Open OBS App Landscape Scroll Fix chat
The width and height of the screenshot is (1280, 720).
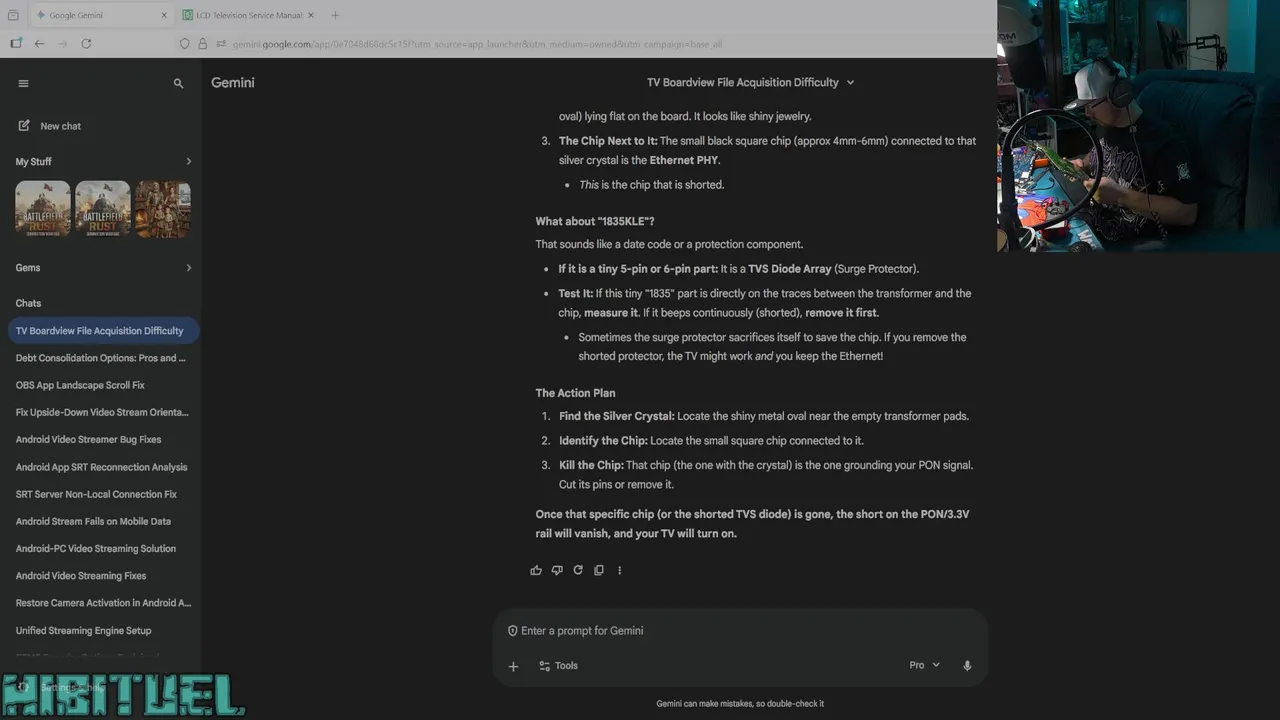point(103,385)
